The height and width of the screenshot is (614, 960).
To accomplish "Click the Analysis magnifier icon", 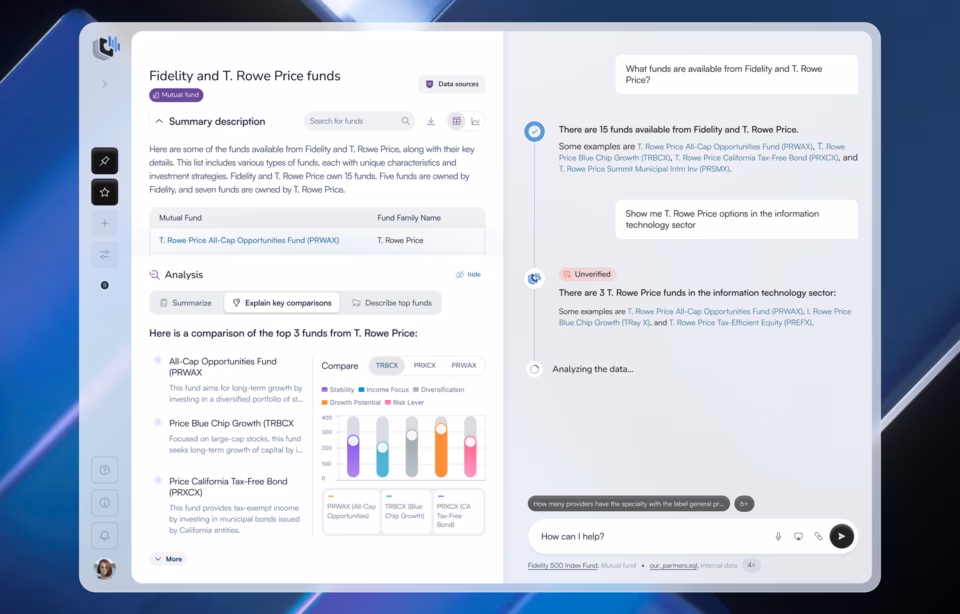I will point(154,275).
